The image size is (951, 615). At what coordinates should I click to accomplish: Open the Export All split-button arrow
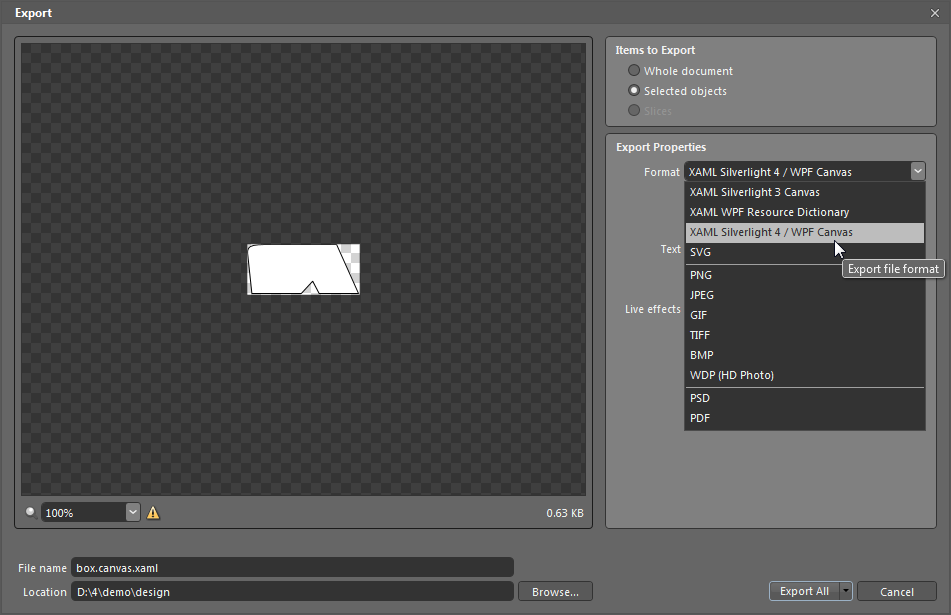[846, 591]
